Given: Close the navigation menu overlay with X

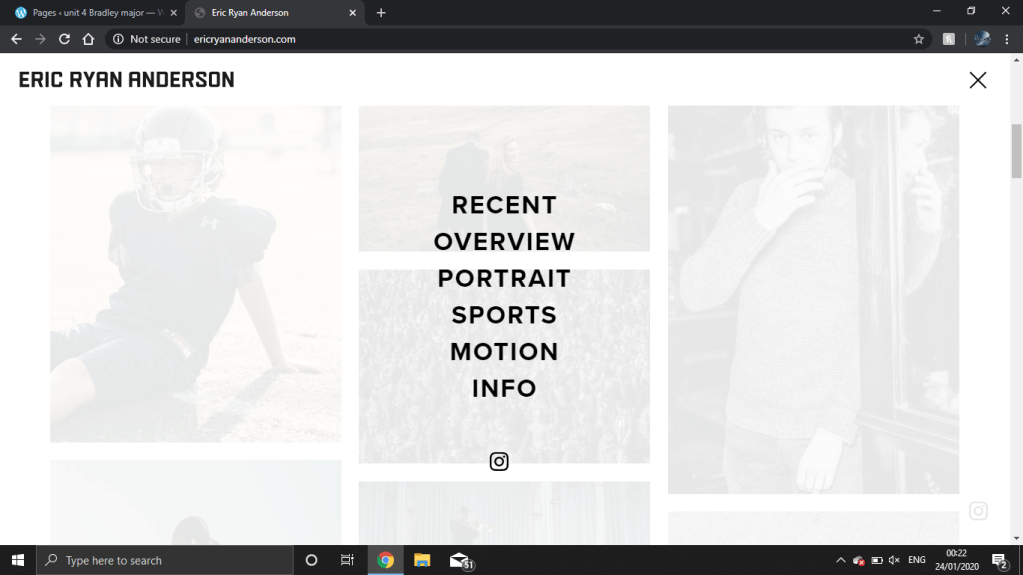Looking at the screenshot, I should (x=977, y=80).
